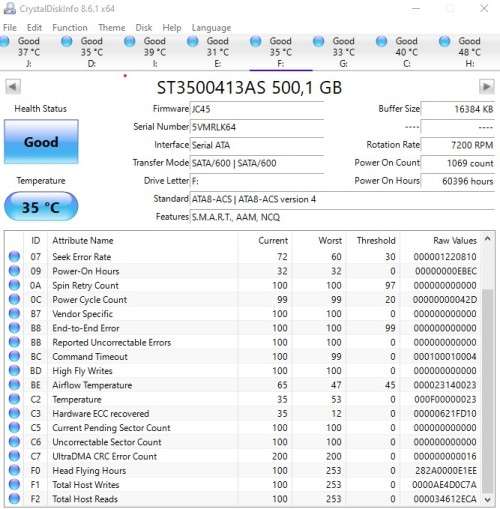Screen dimensions: 500x509
Task: Click the Power On Hours value
Action: tap(458, 181)
